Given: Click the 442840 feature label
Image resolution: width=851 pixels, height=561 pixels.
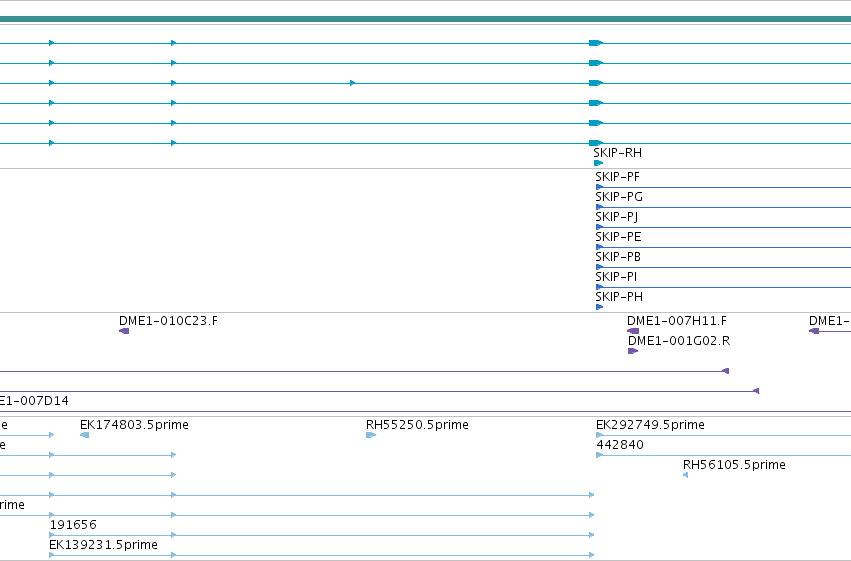Looking at the screenshot, I should 620,445.
